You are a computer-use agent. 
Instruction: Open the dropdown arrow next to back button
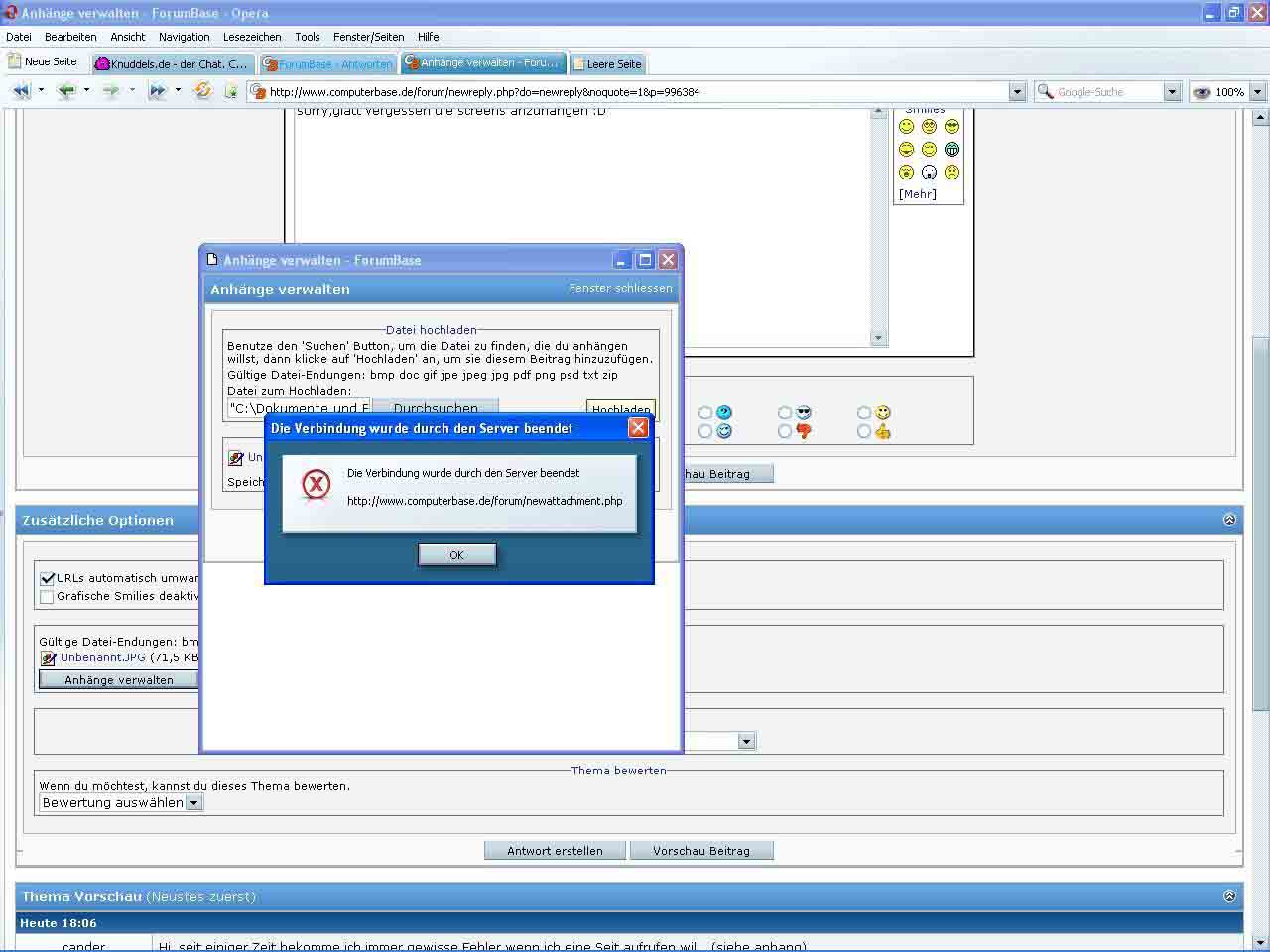click(x=86, y=91)
